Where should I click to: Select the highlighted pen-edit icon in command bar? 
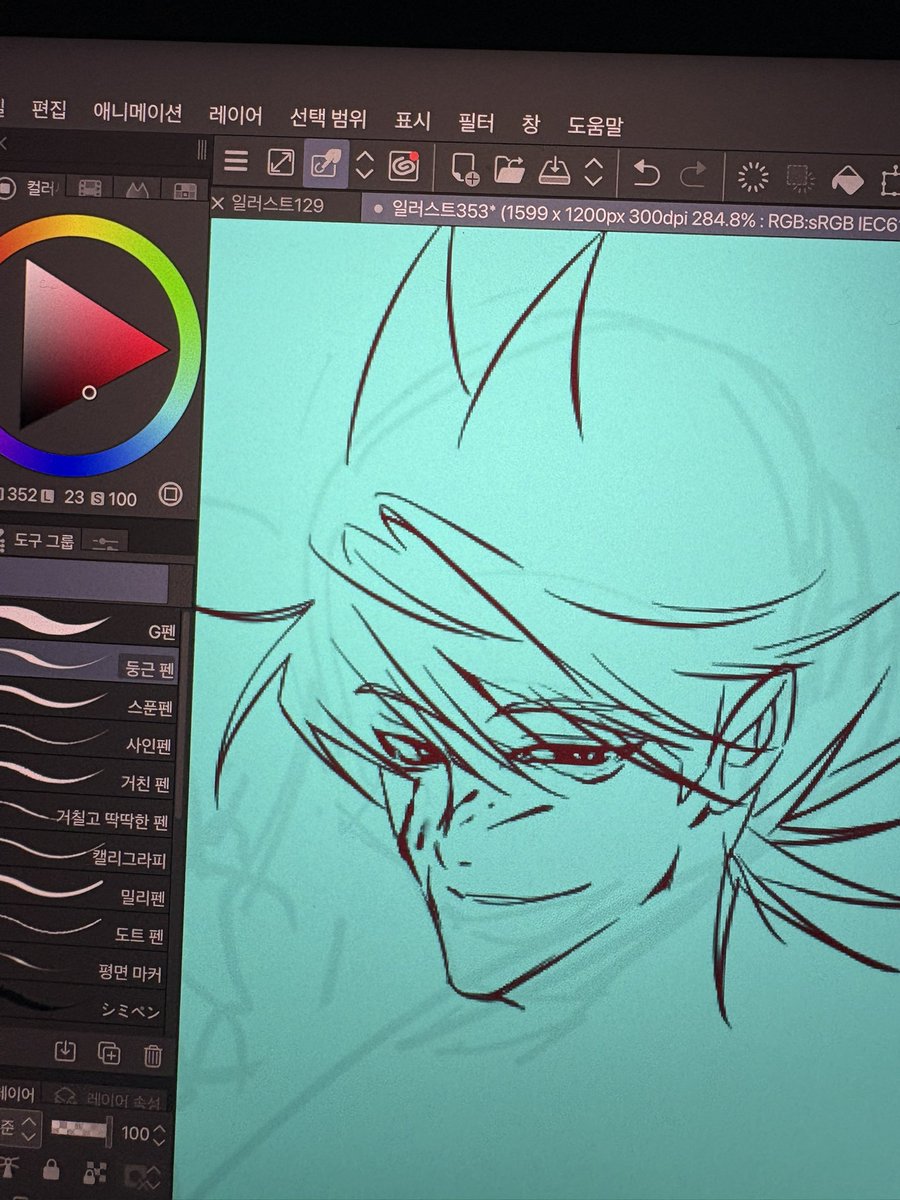coord(326,165)
